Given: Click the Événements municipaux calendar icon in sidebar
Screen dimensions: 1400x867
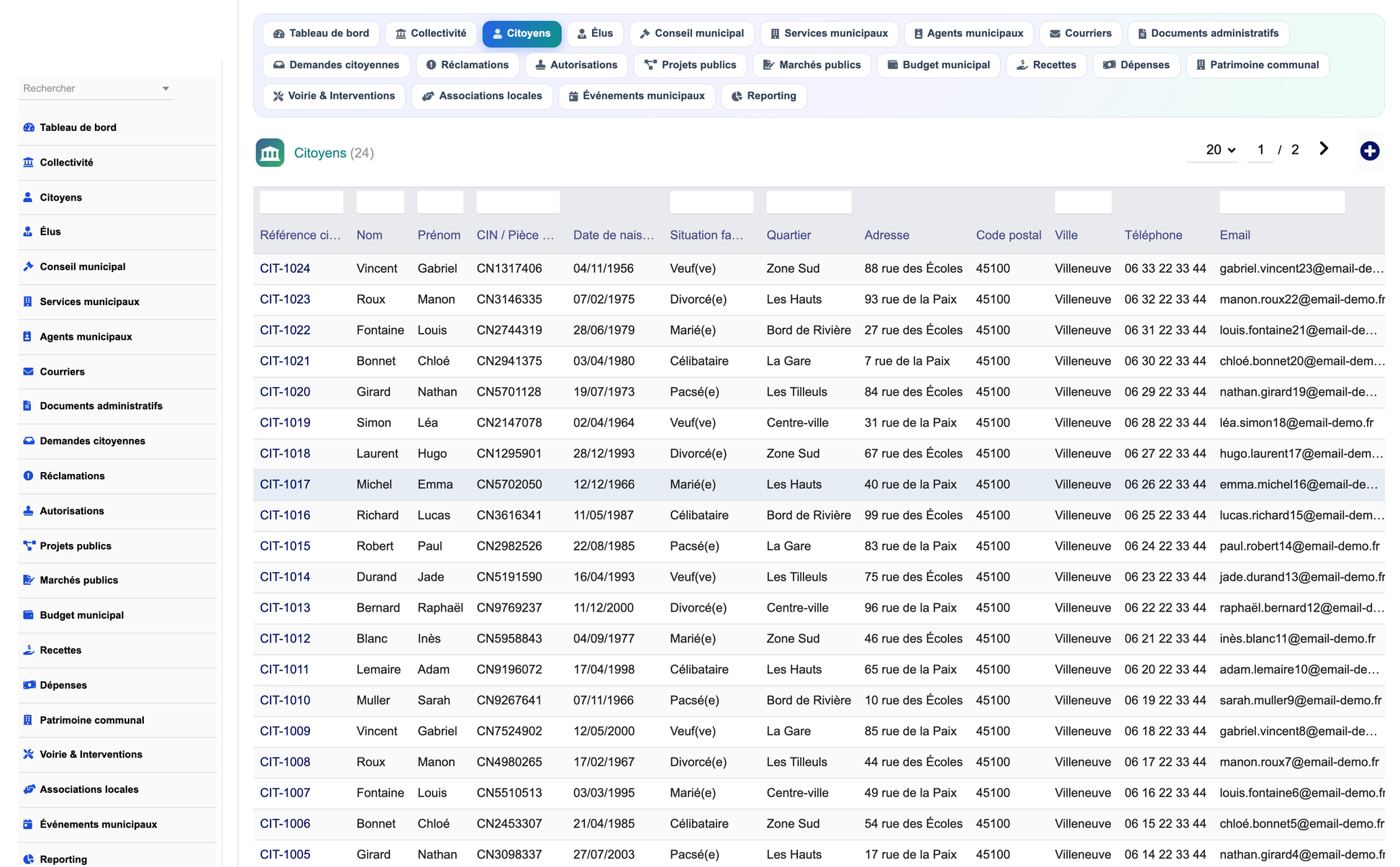Looking at the screenshot, I should point(29,824).
